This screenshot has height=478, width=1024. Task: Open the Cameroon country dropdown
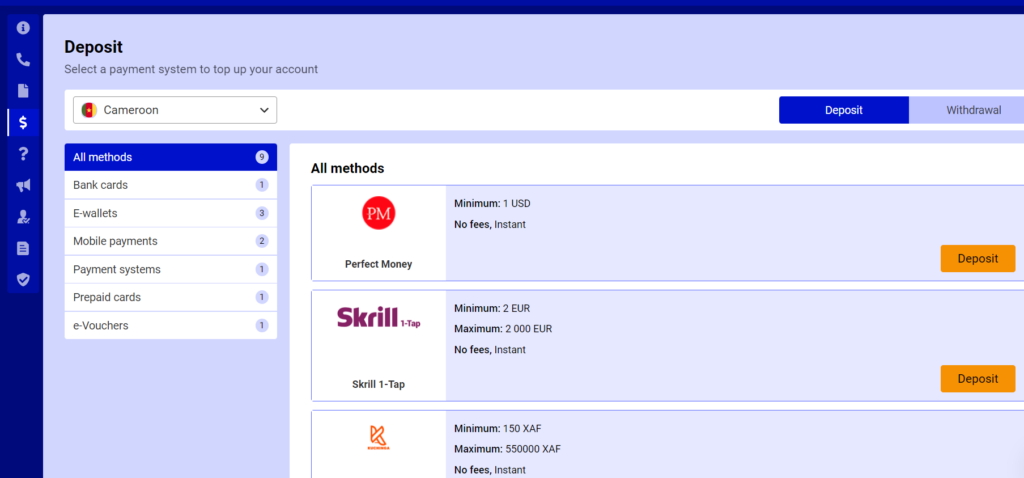click(175, 110)
